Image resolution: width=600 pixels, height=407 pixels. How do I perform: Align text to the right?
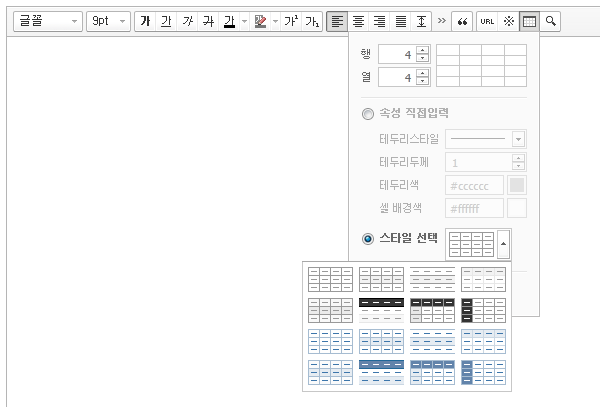379,21
